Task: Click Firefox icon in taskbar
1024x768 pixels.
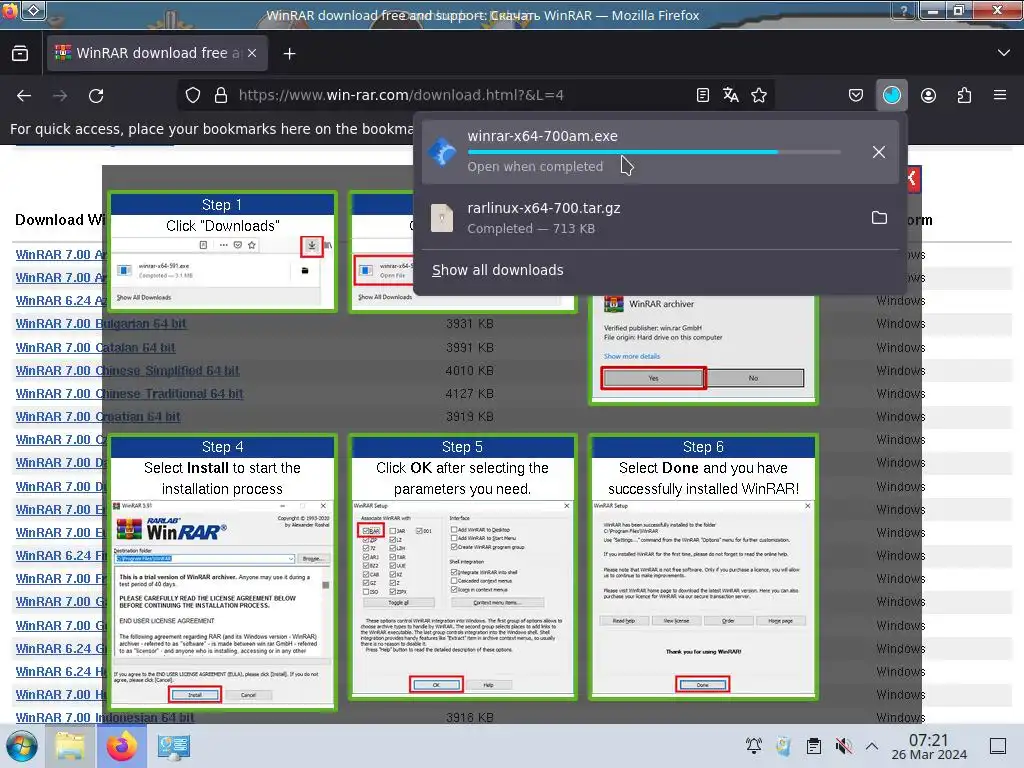Action: coord(122,746)
